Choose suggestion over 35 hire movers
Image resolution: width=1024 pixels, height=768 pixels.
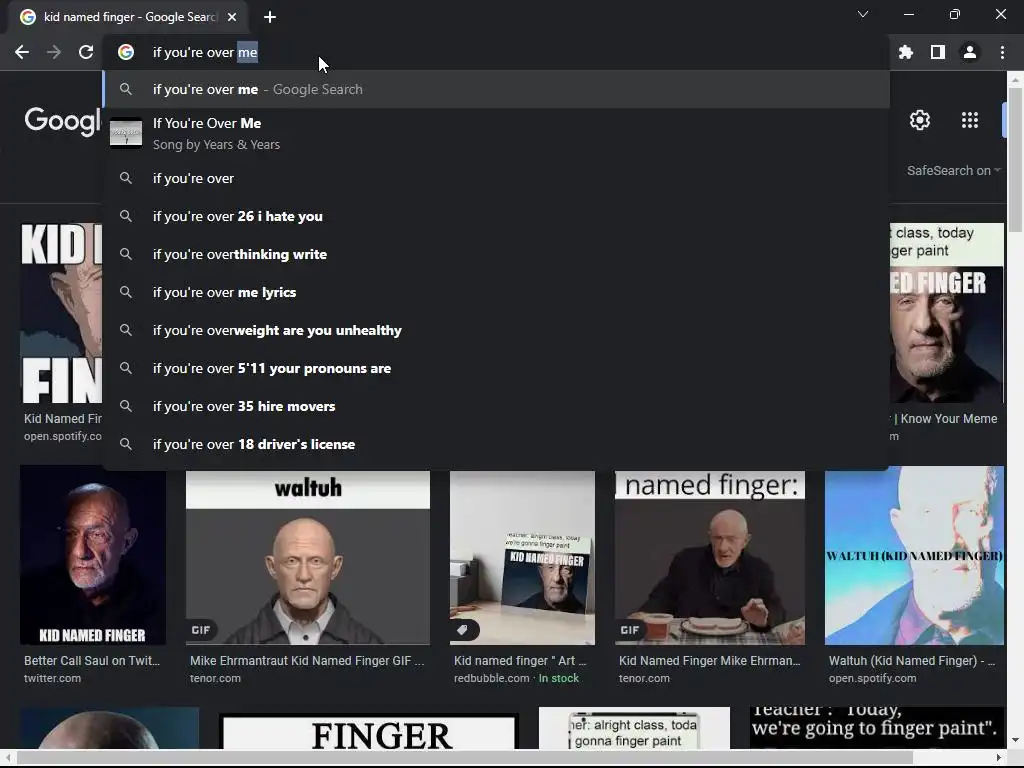[496, 406]
